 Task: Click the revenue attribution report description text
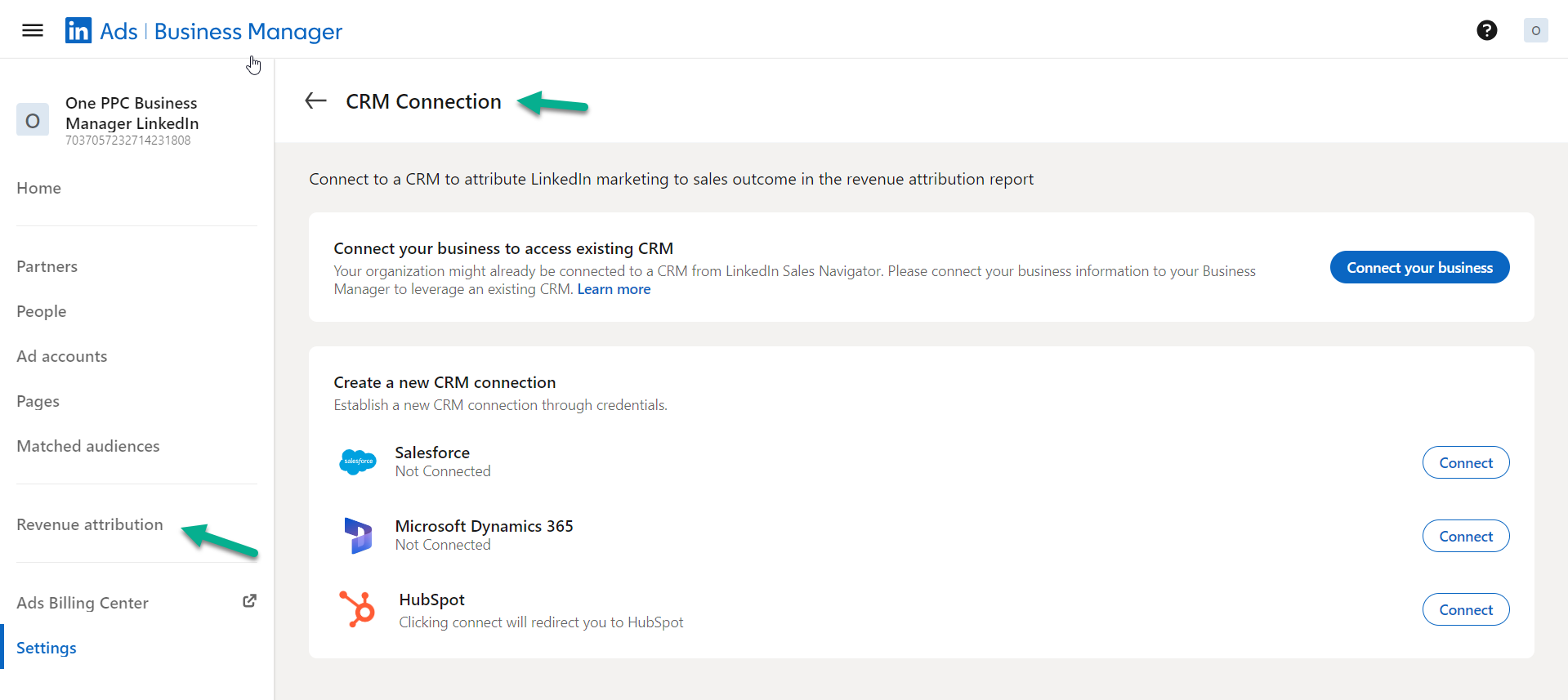[671, 179]
